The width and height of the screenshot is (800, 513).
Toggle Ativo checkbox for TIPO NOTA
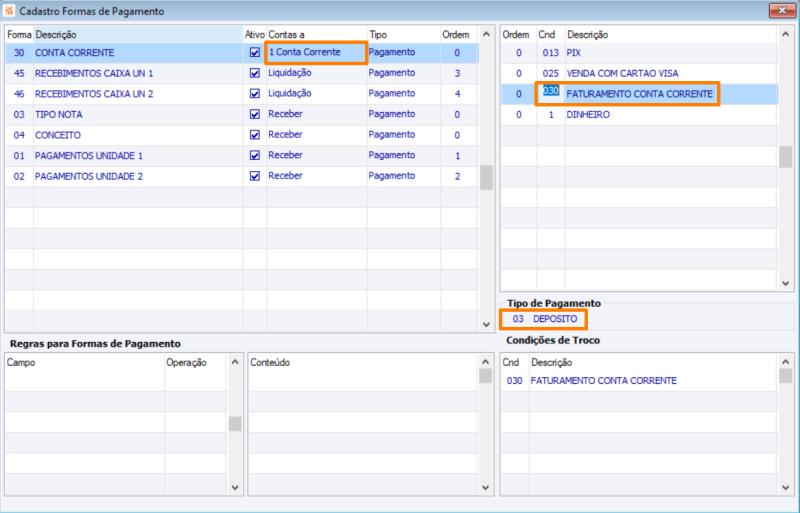[255, 114]
